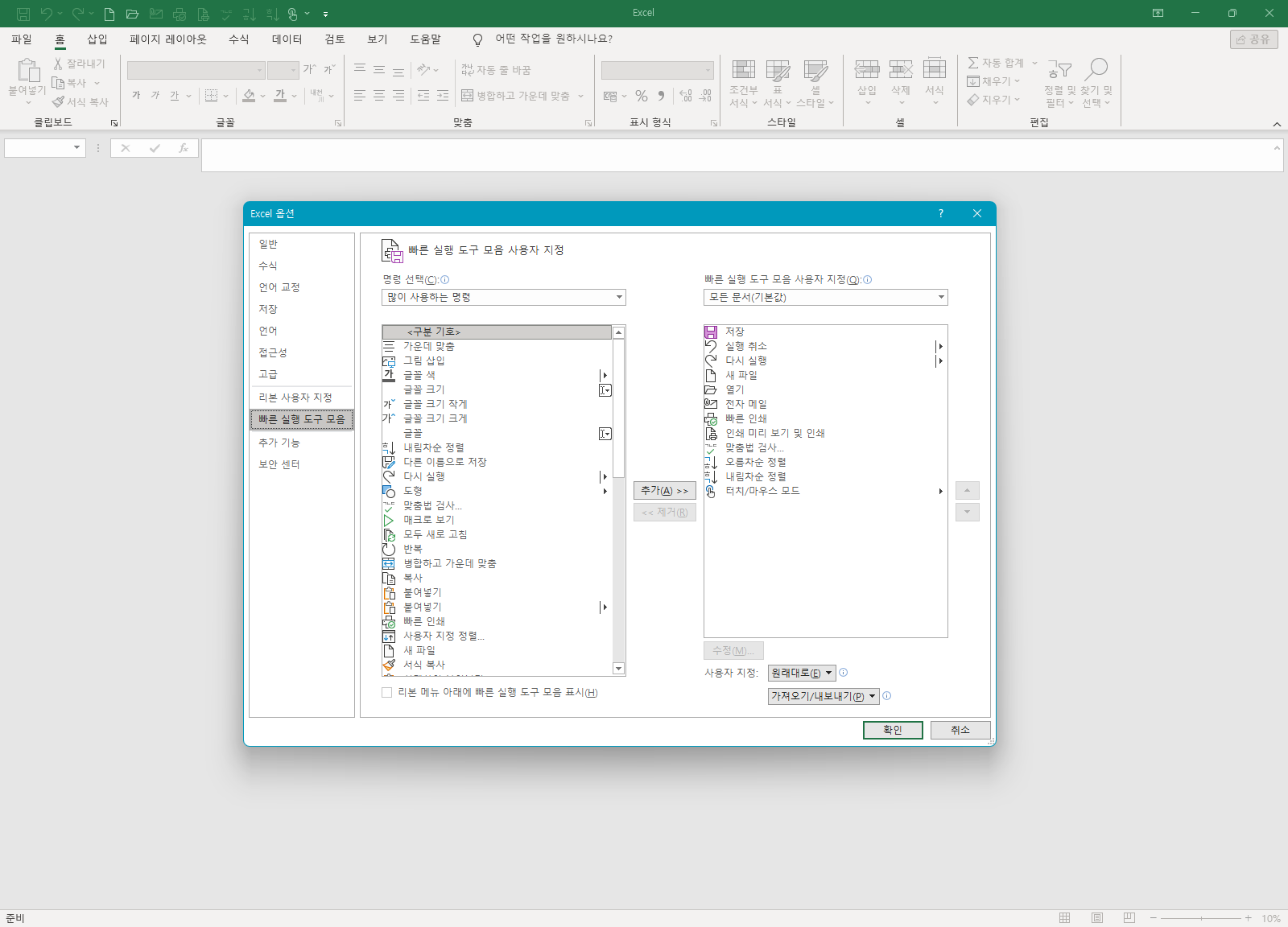Screen dimensions: 1288x927
Task: Open the Name Box dropdown arrow
Action: (77, 147)
